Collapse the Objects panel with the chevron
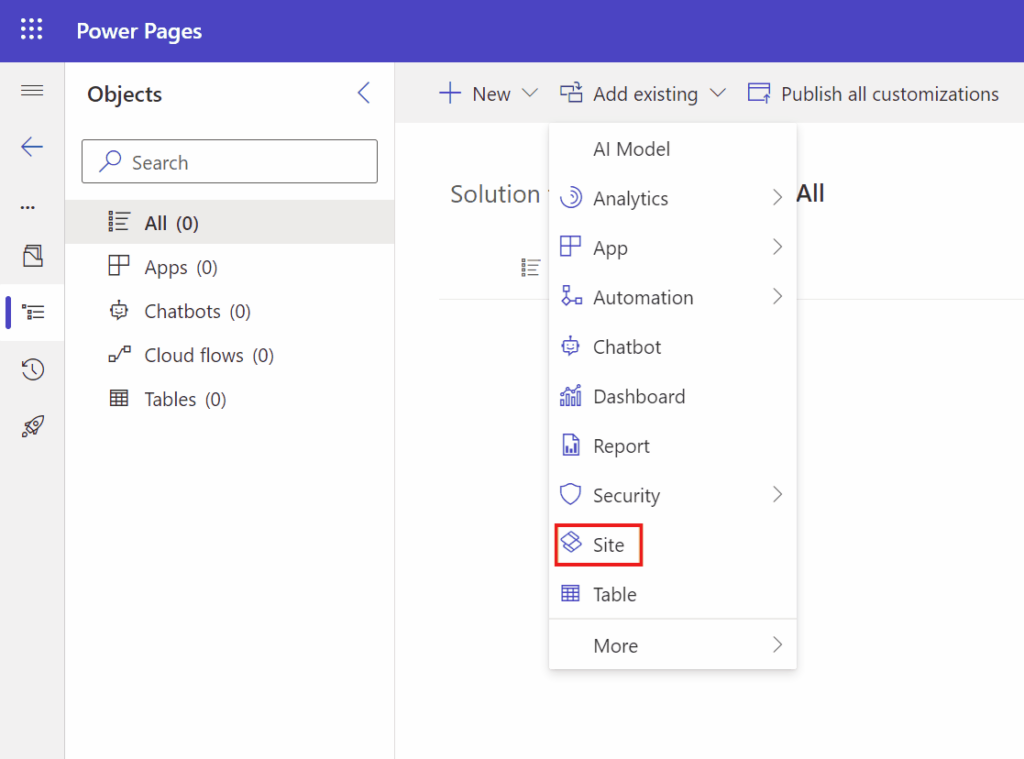The height and width of the screenshot is (759, 1024). [363, 93]
